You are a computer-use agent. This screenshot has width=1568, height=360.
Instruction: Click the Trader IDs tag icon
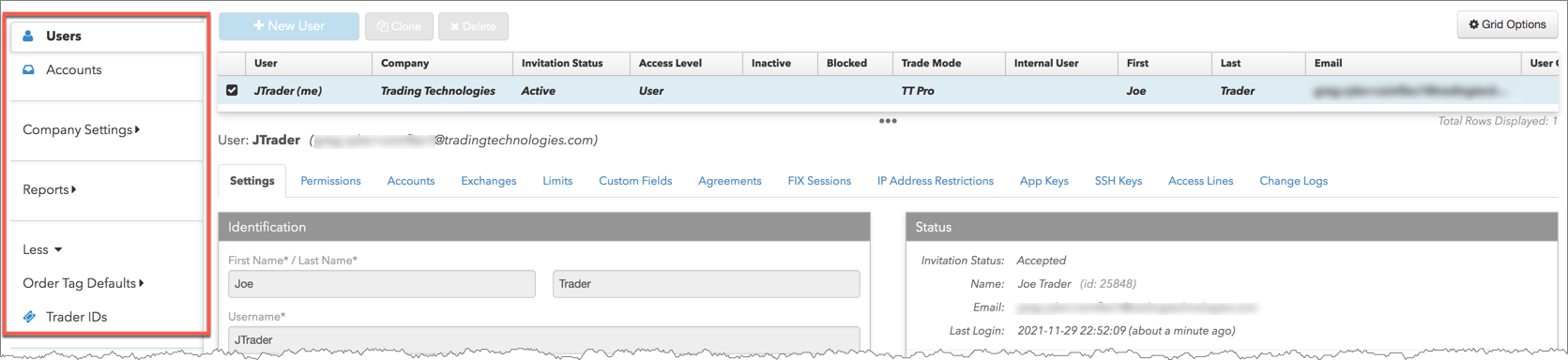tap(29, 317)
